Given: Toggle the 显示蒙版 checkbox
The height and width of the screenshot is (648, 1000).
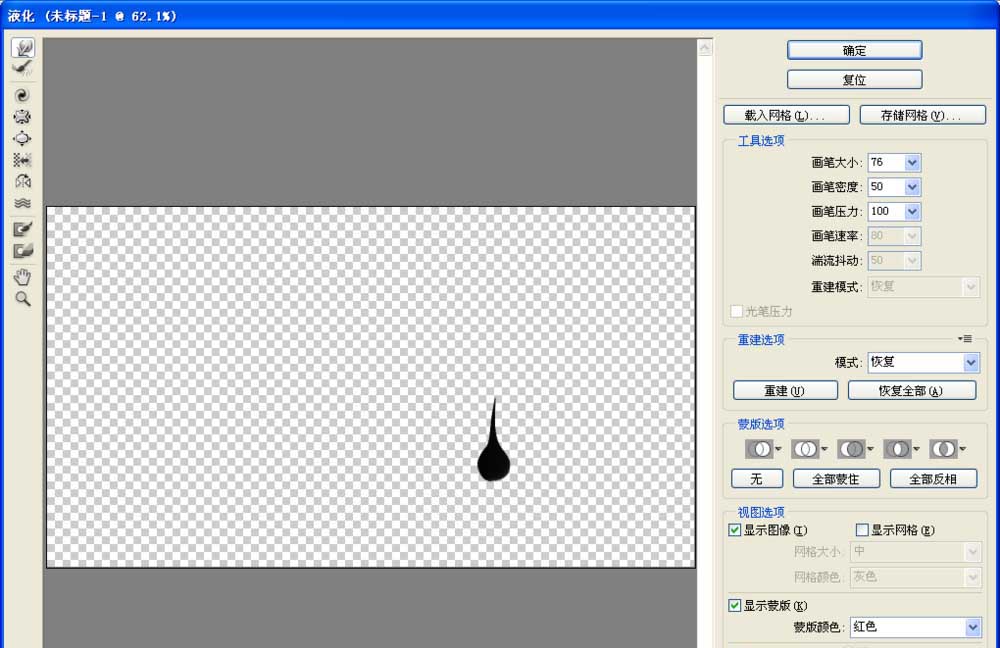Looking at the screenshot, I should tap(734, 605).
